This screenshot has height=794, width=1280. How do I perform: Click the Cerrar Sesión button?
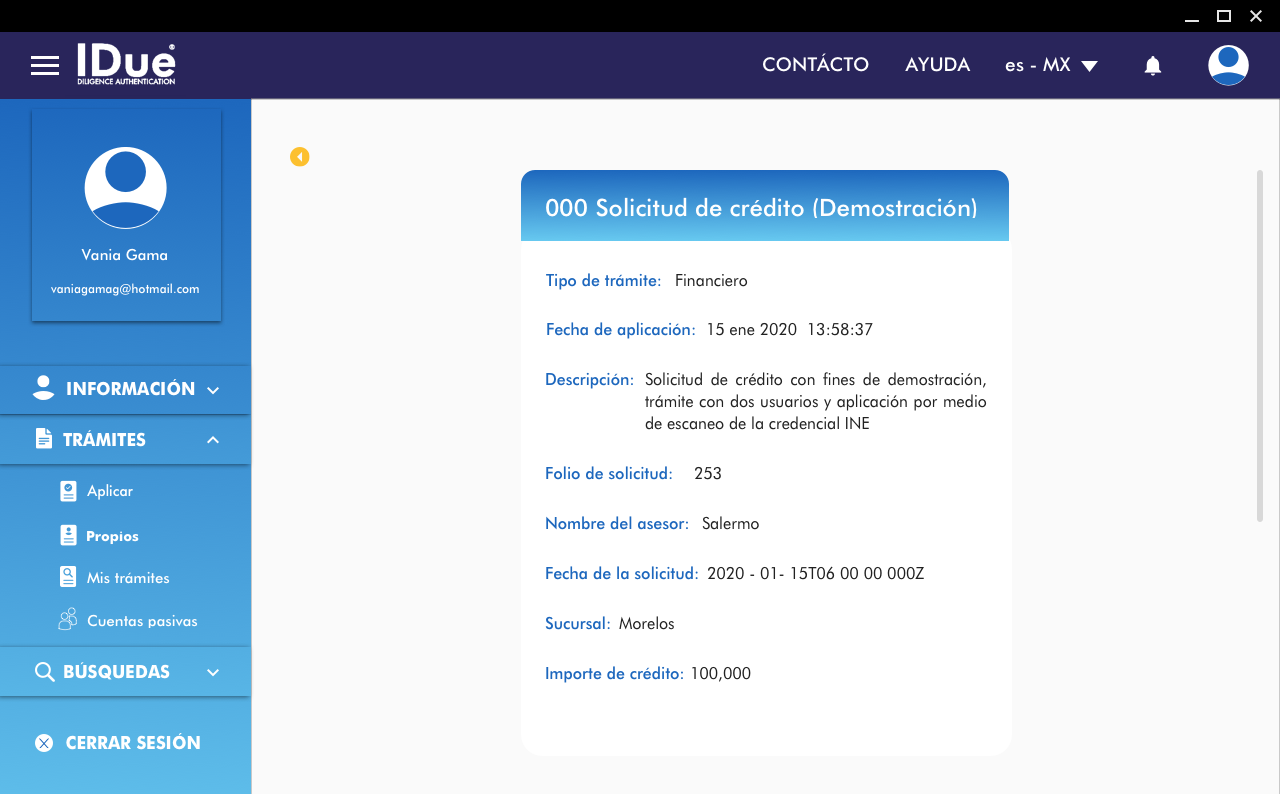pyautogui.click(x=132, y=743)
